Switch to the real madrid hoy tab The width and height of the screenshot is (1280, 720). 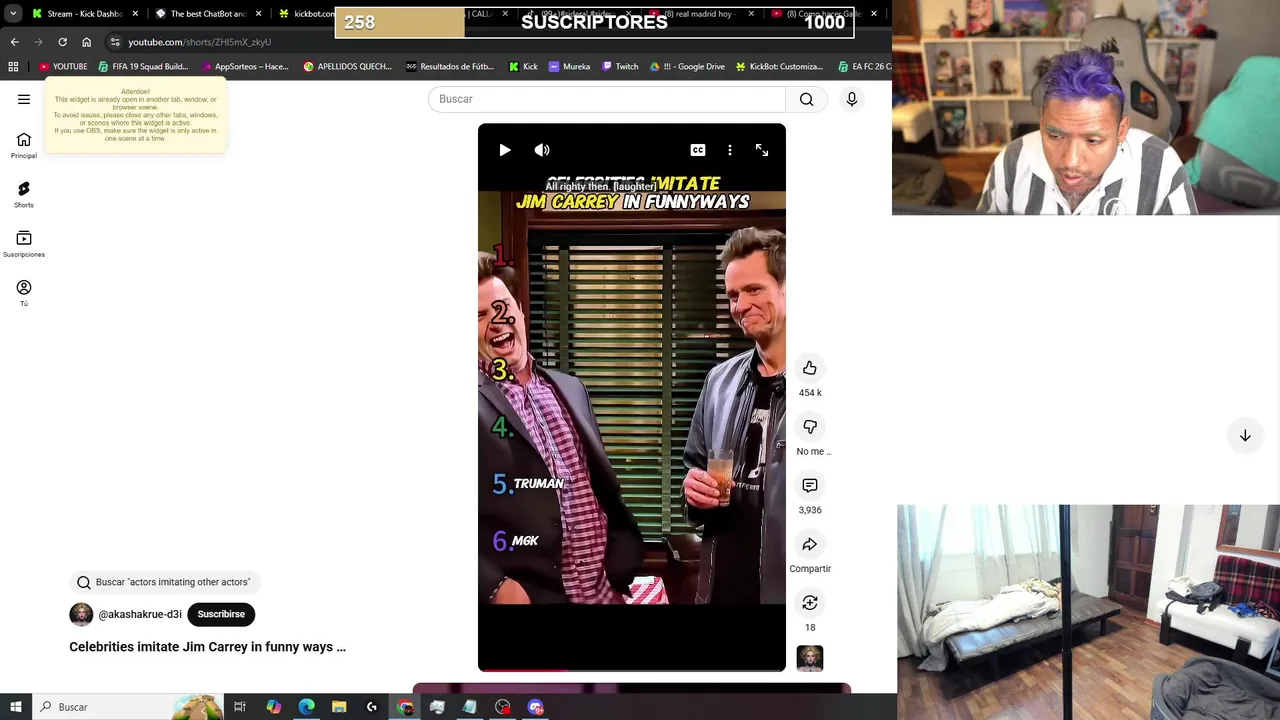703,14
